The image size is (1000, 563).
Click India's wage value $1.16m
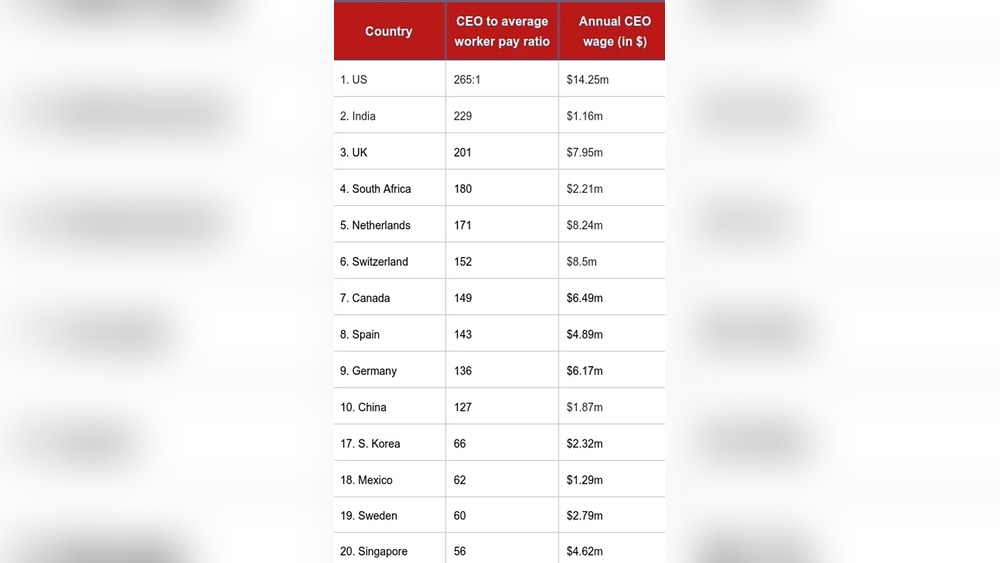click(584, 116)
